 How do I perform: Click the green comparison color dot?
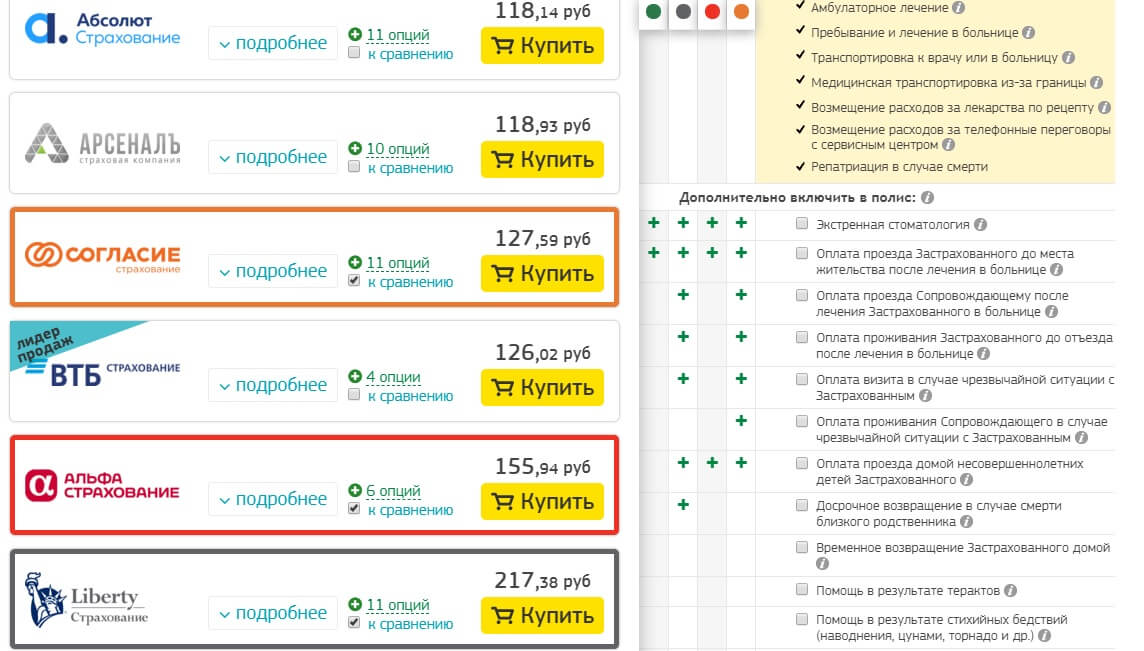(654, 11)
